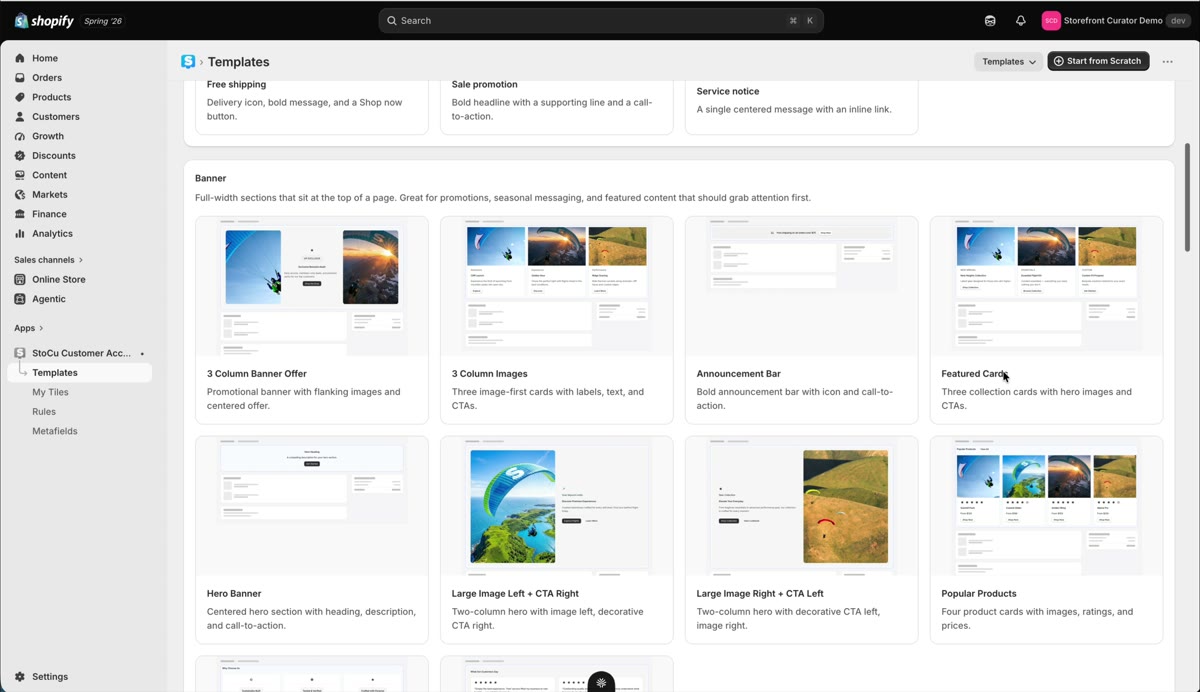Click the SCD store avatar
Screen dimensions: 1200x692
point(1051,20)
